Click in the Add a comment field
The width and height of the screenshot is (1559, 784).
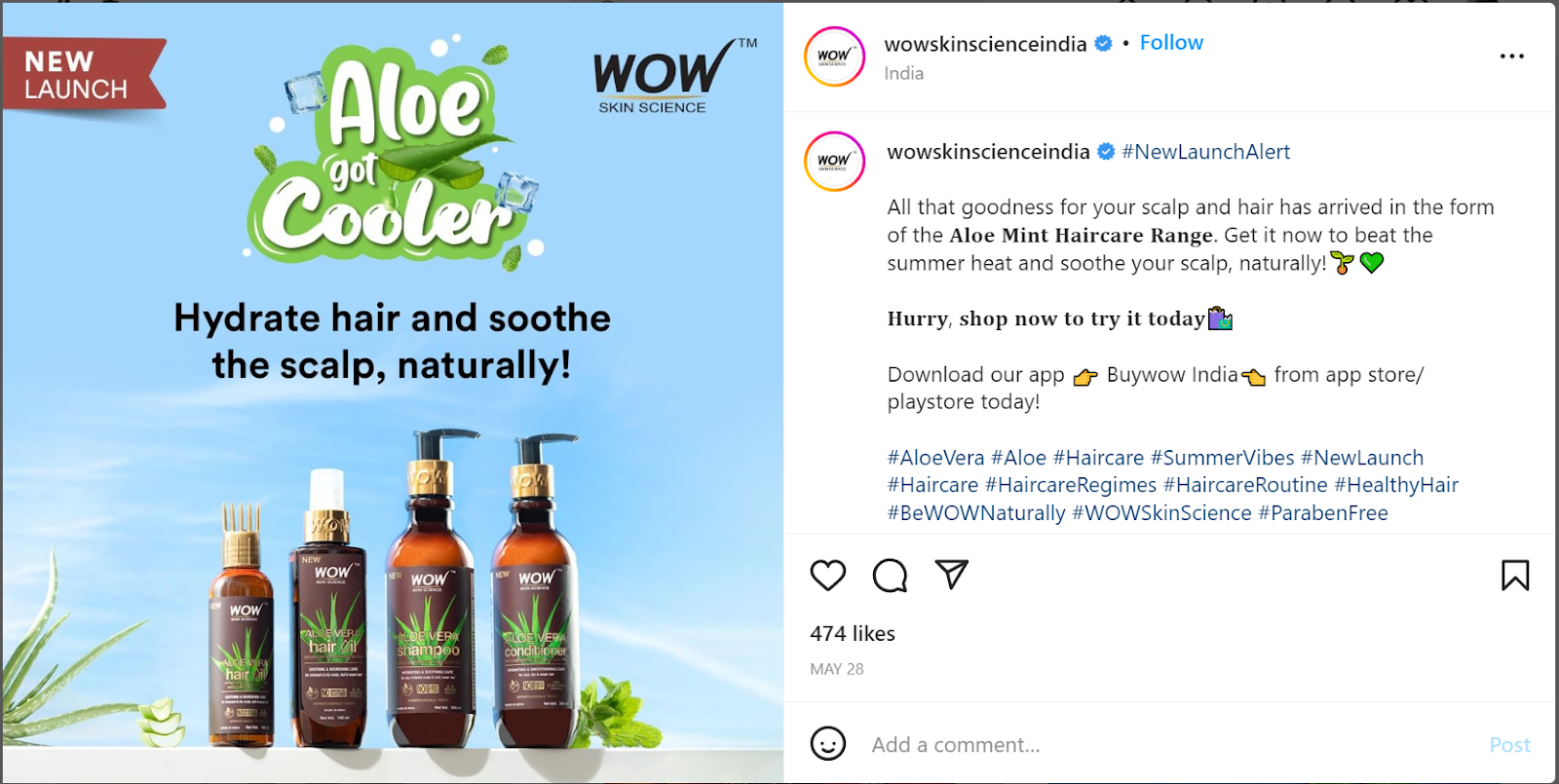(x=1169, y=745)
